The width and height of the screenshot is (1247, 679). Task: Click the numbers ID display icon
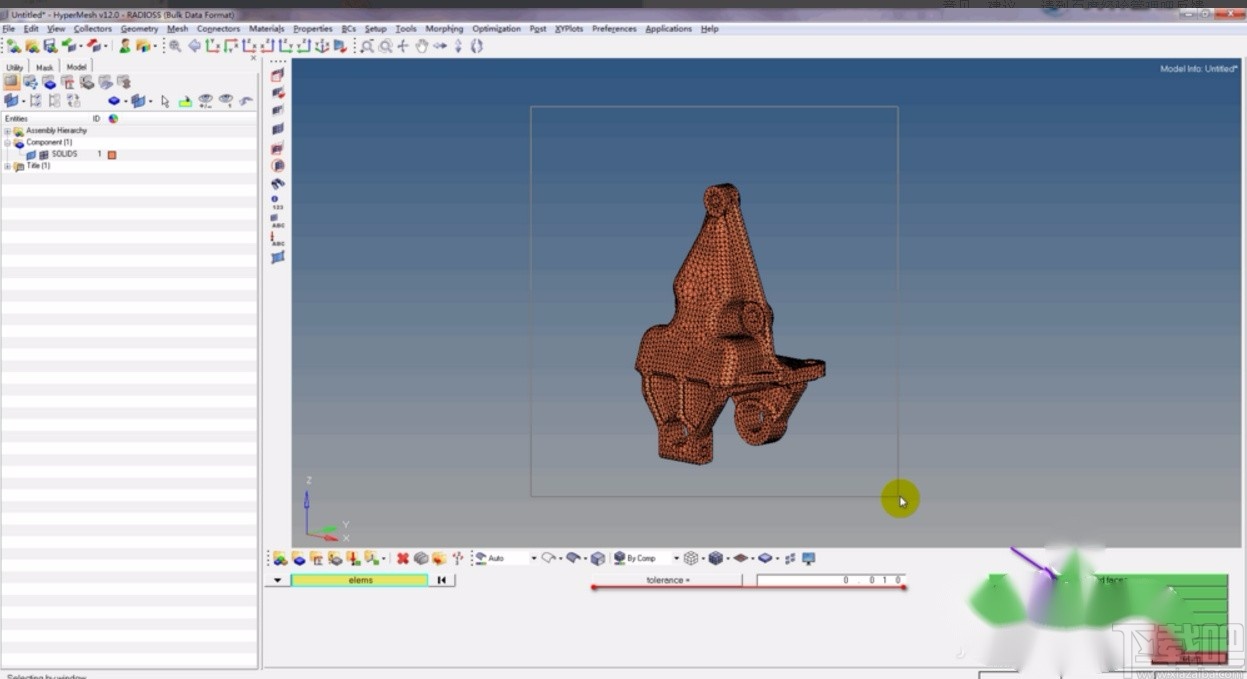pos(276,202)
